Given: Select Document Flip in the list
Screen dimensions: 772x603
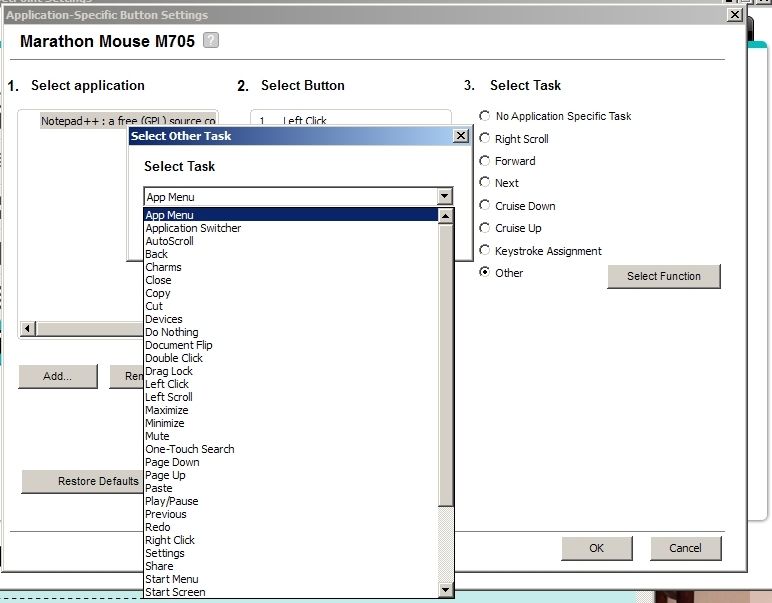Looking at the screenshot, I should (290, 345).
